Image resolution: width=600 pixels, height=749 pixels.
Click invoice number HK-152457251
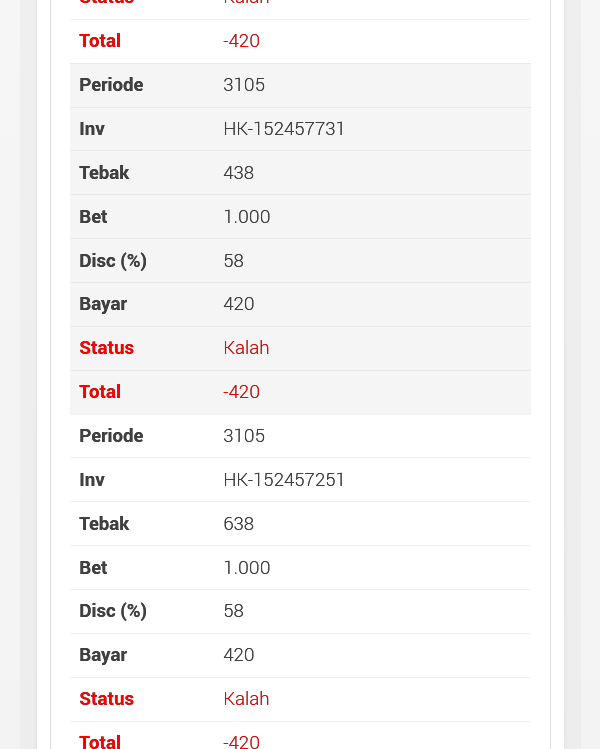tap(284, 480)
